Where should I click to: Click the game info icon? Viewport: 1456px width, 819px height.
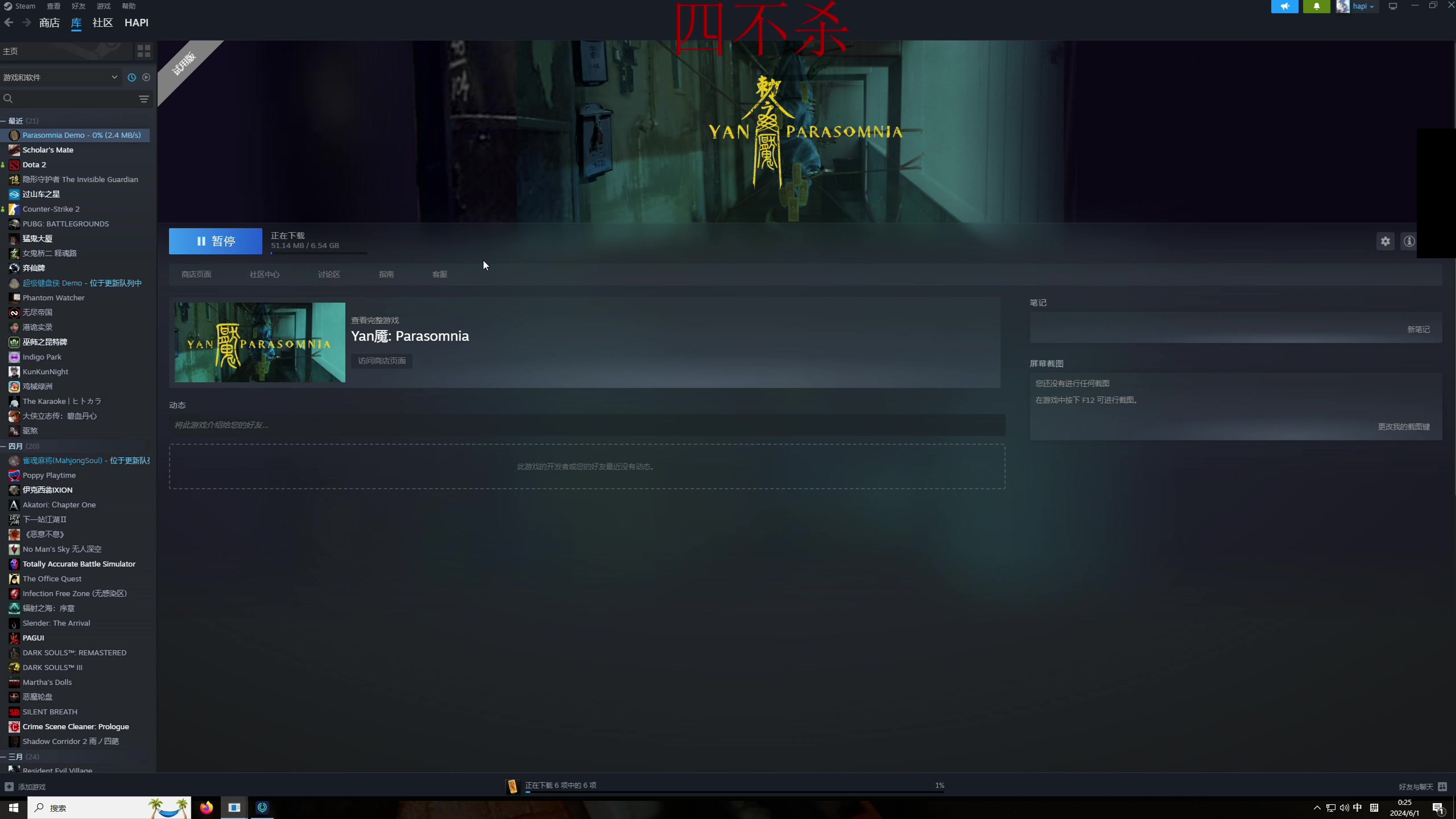tap(1408, 241)
